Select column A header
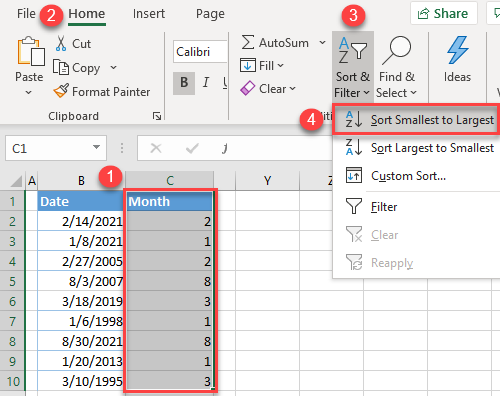 coord(32,181)
